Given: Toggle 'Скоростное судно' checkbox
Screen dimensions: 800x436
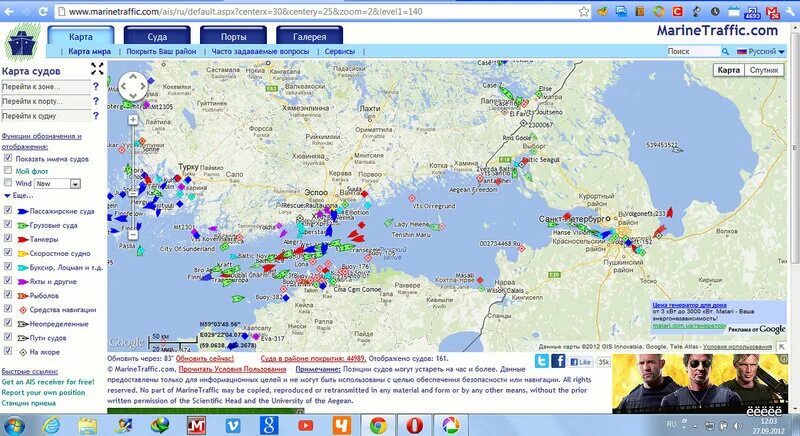Looking at the screenshot, I should pos(8,252).
